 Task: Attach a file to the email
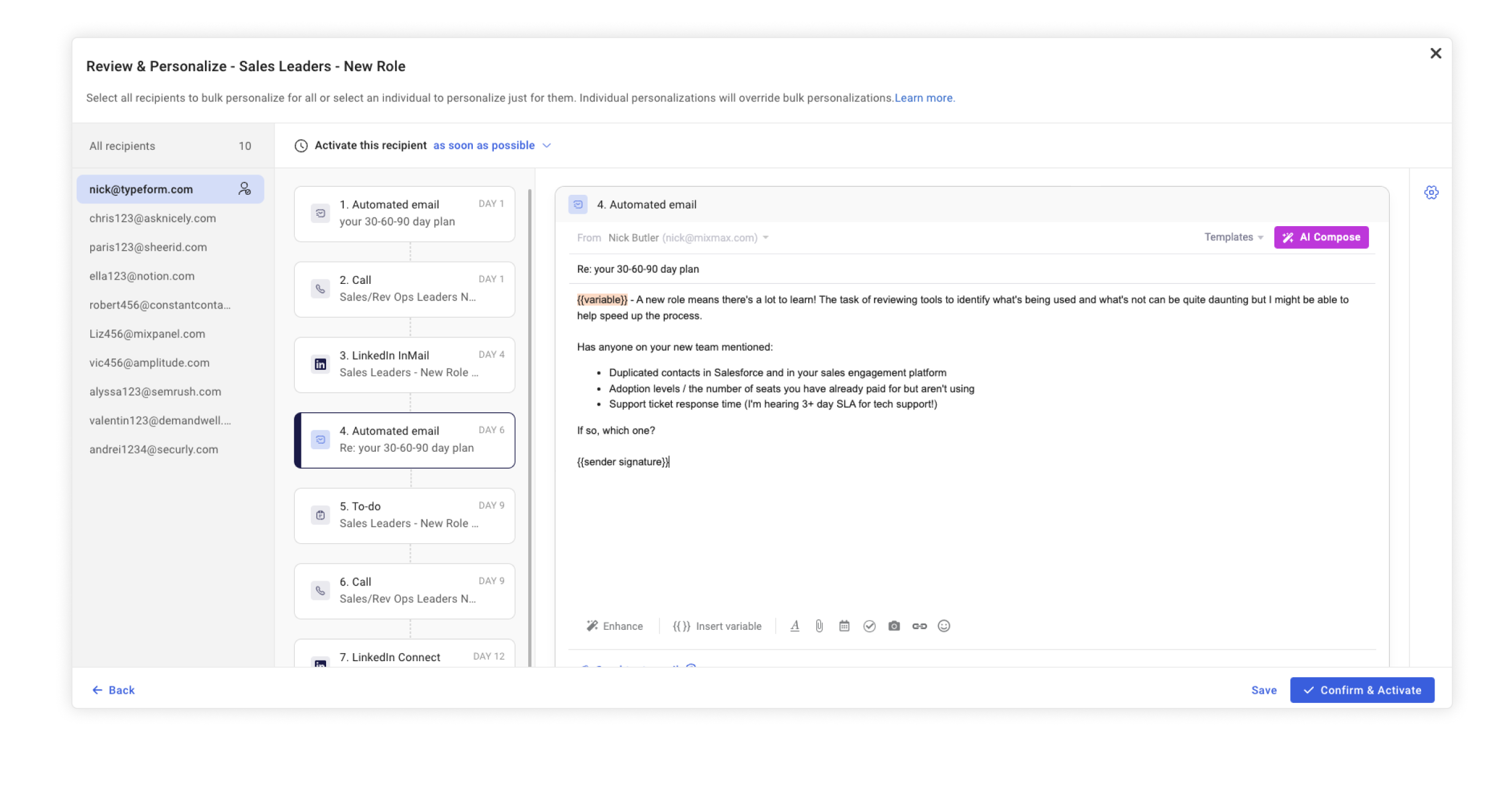tap(819, 626)
